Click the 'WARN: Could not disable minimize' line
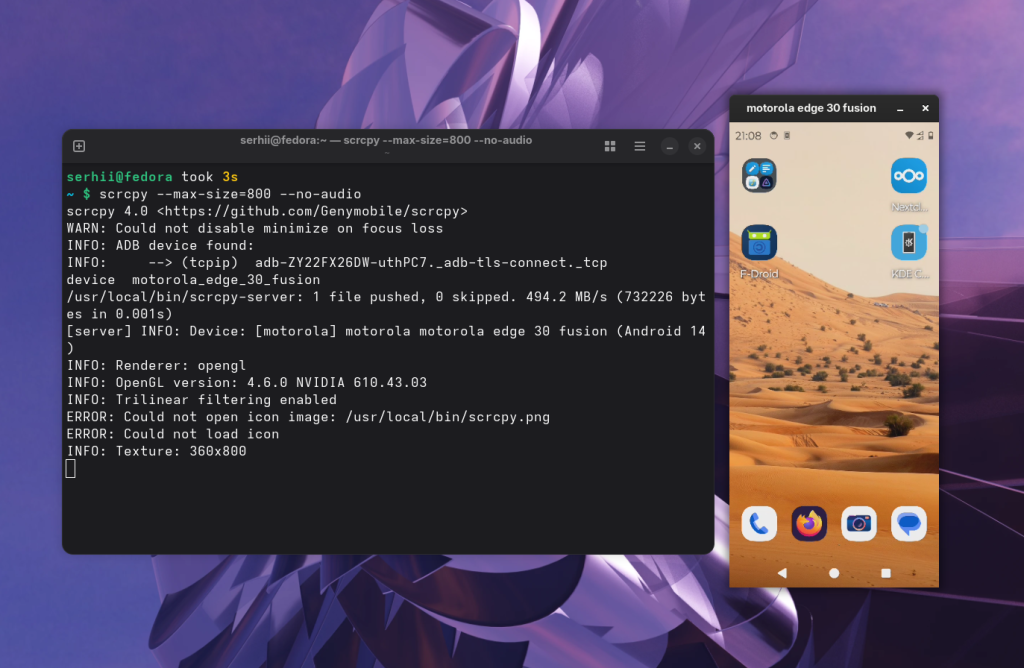Viewport: 1024px width, 668px height. 255,229
